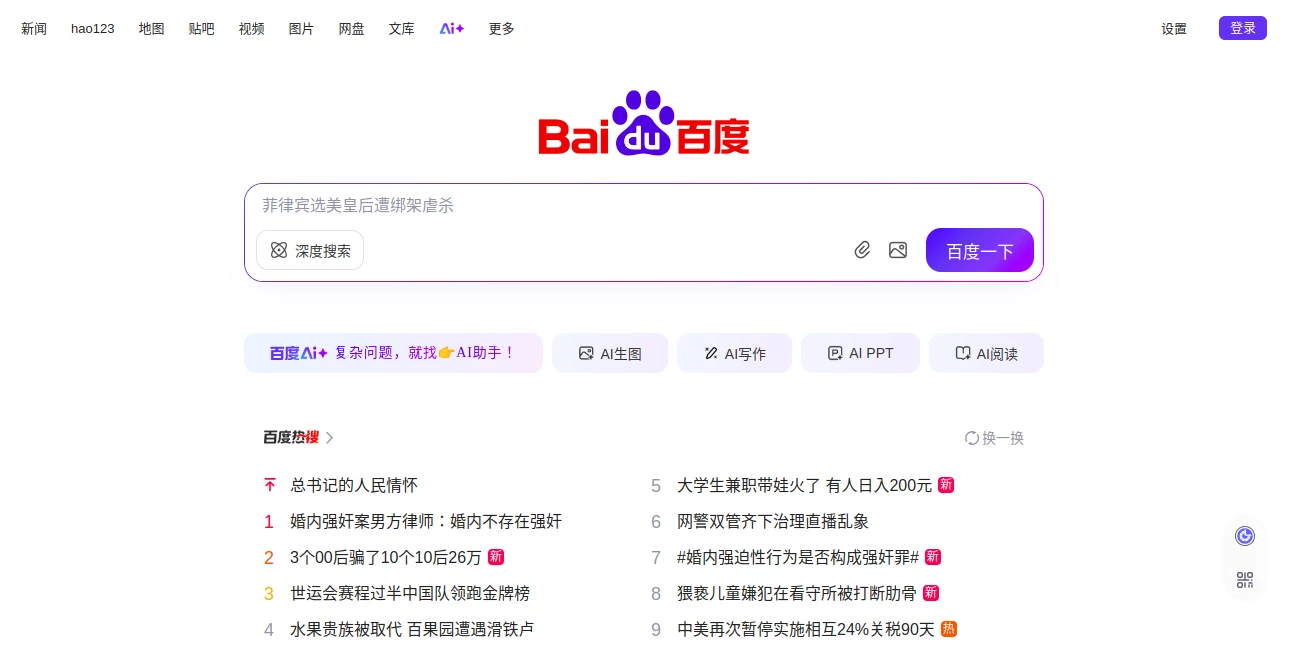Viewport: 1290px width, 666px height.
Task: Click the QR code icon at right edge
Action: (x=1245, y=580)
